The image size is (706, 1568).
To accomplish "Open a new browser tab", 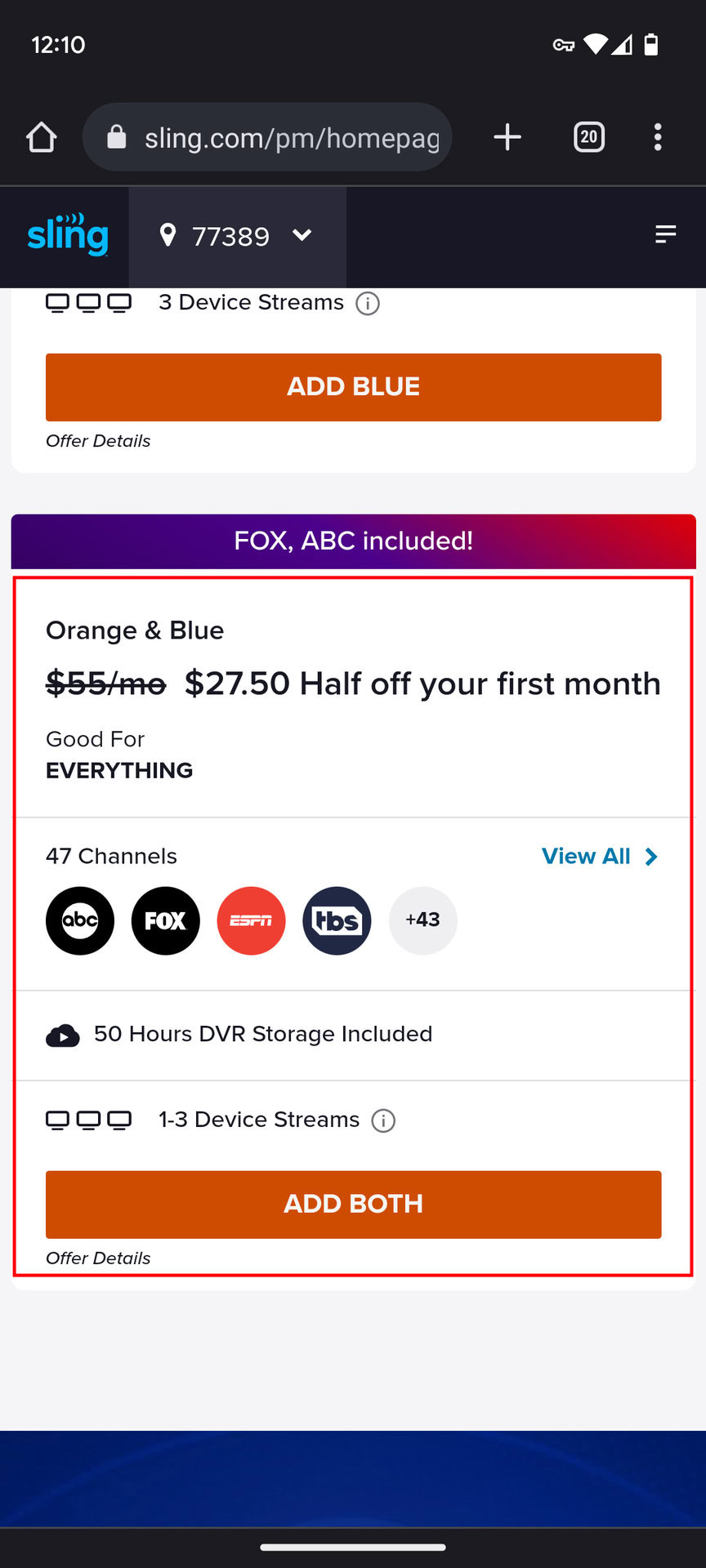I will [507, 137].
